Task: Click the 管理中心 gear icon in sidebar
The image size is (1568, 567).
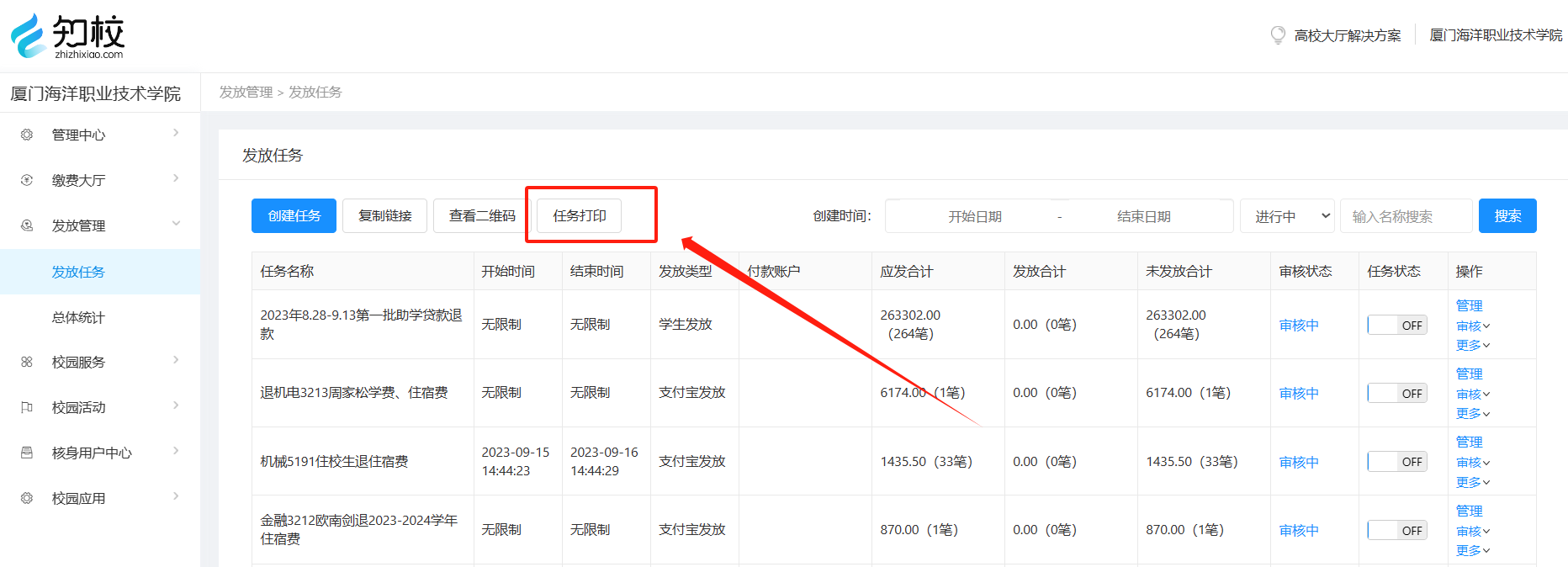Action: 27,135
